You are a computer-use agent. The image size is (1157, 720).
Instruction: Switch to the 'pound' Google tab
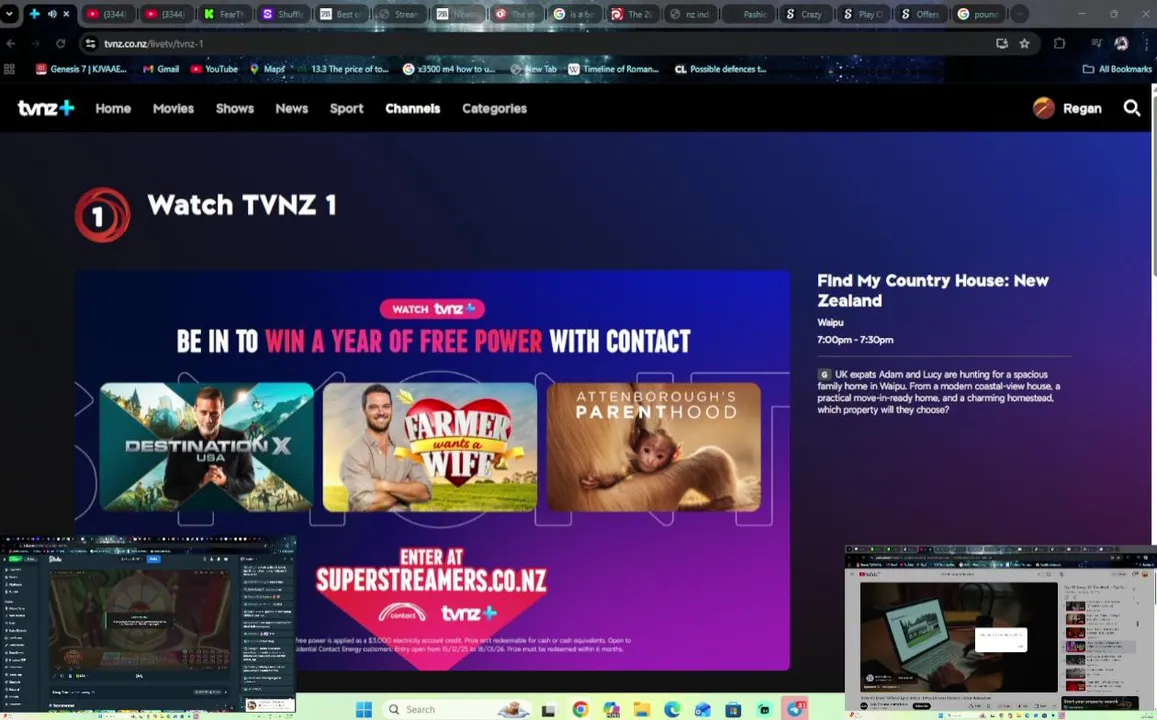pyautogui.click(x=979, y=14)
